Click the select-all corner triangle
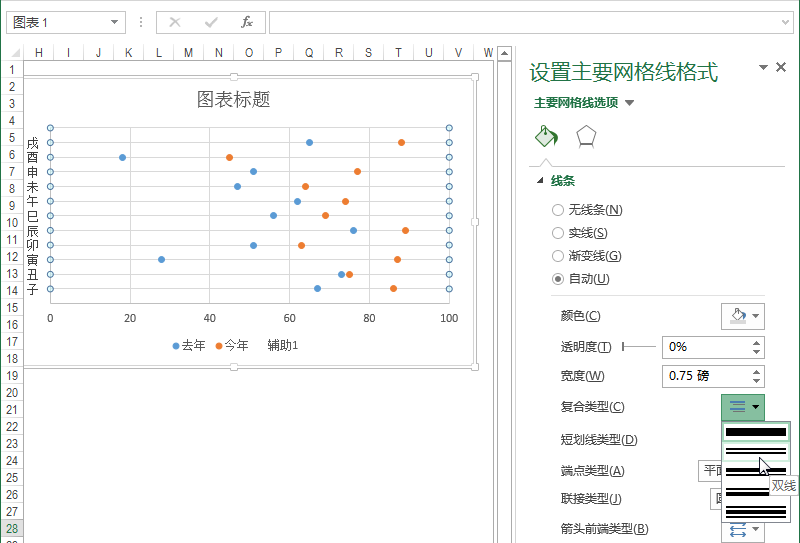800x543 pixels. pos(15,53)
